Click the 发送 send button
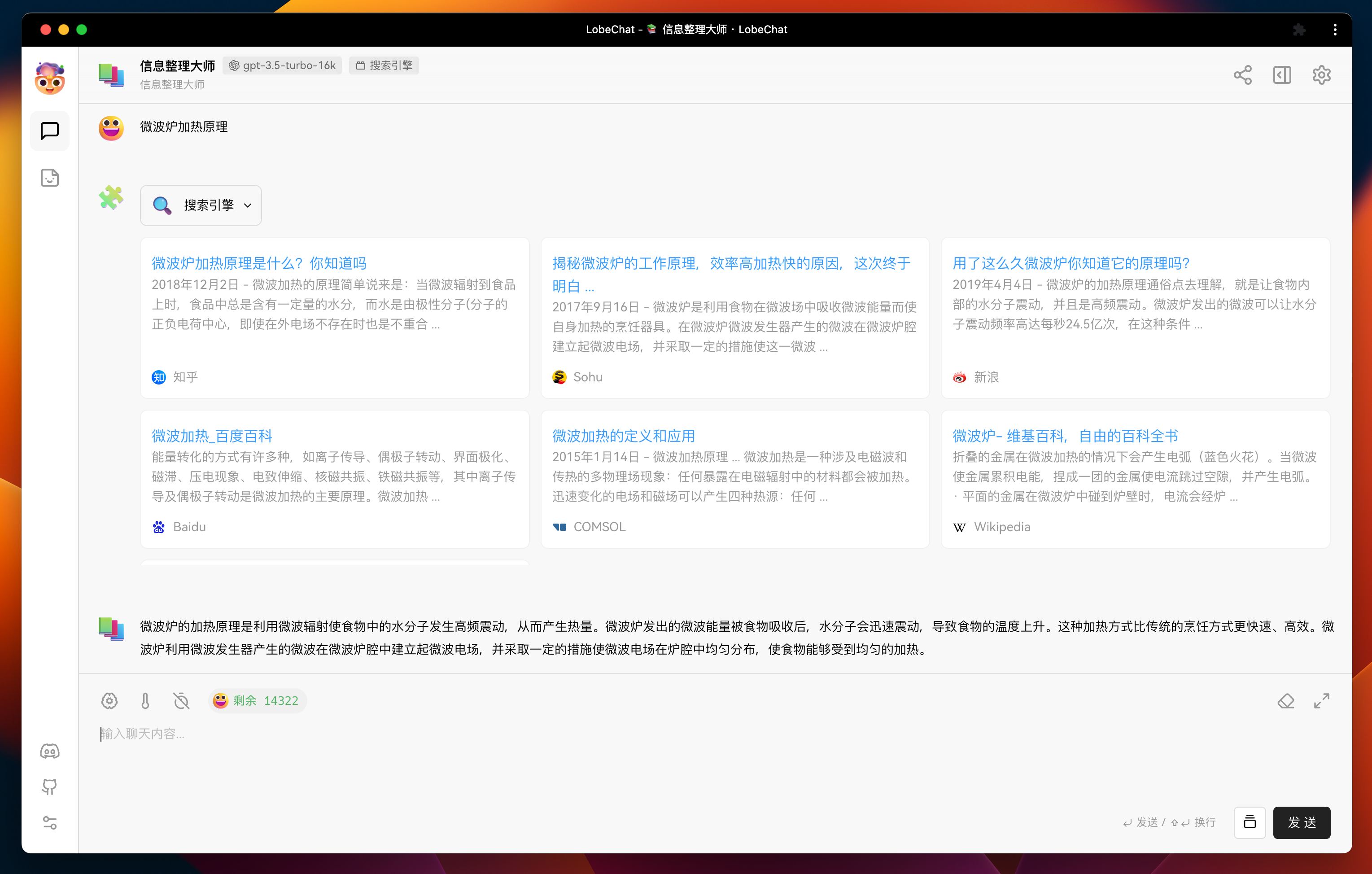Screen dimensions: 1372x874 [x=1302, y=822]
